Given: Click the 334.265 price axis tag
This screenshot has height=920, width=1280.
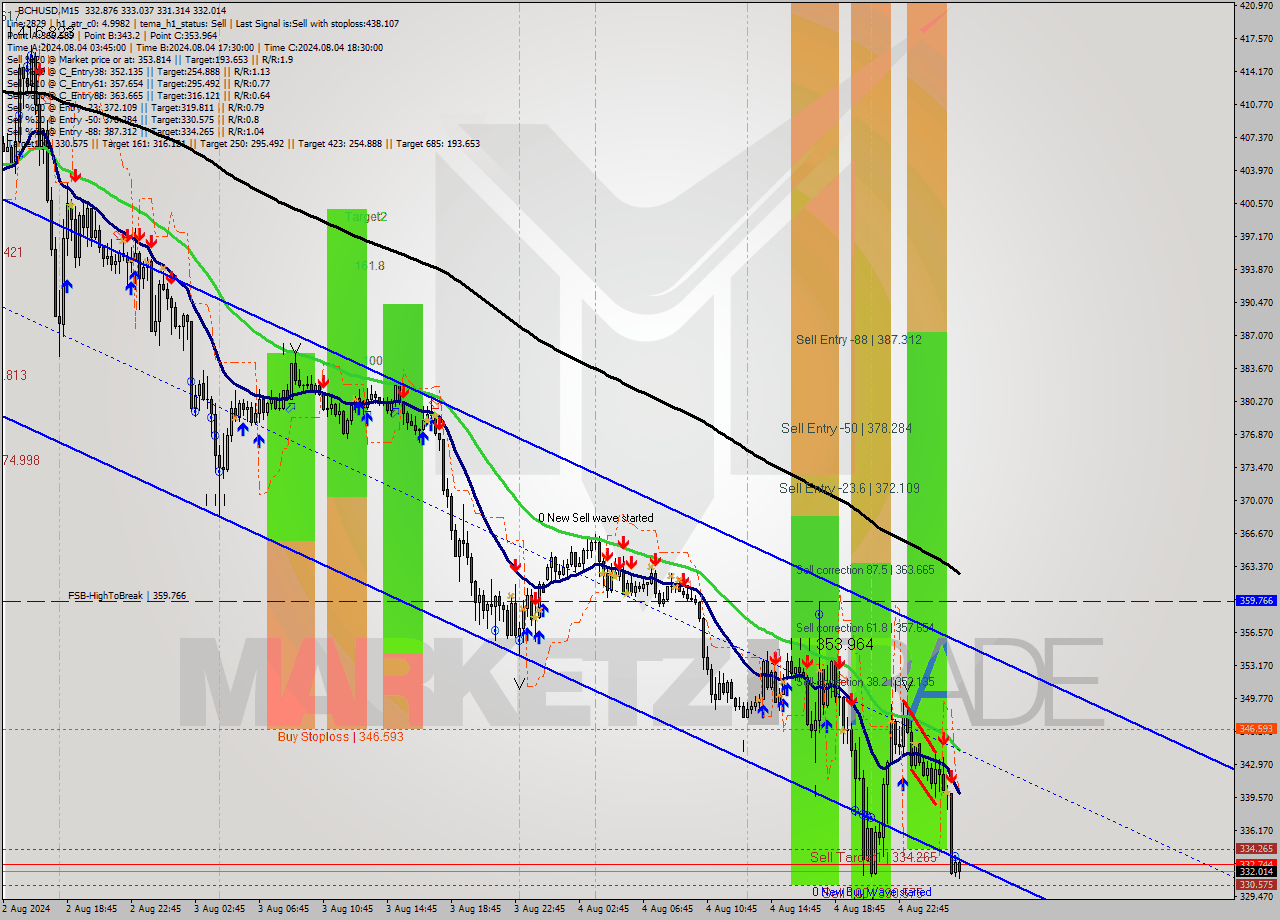Looking at the screenshot, I should (x=1256, y=849).
